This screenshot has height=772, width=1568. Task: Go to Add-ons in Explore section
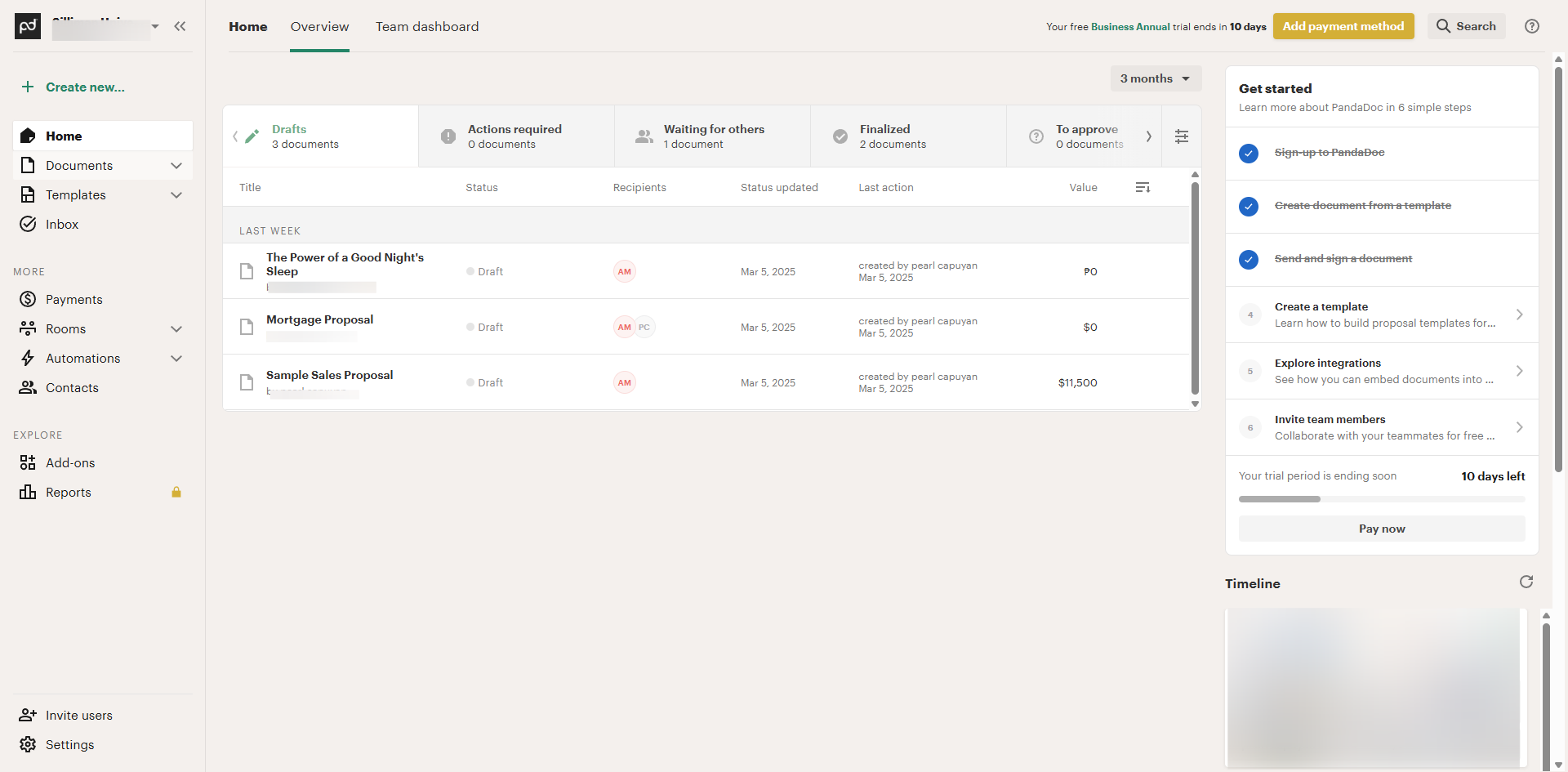[70, 463]
